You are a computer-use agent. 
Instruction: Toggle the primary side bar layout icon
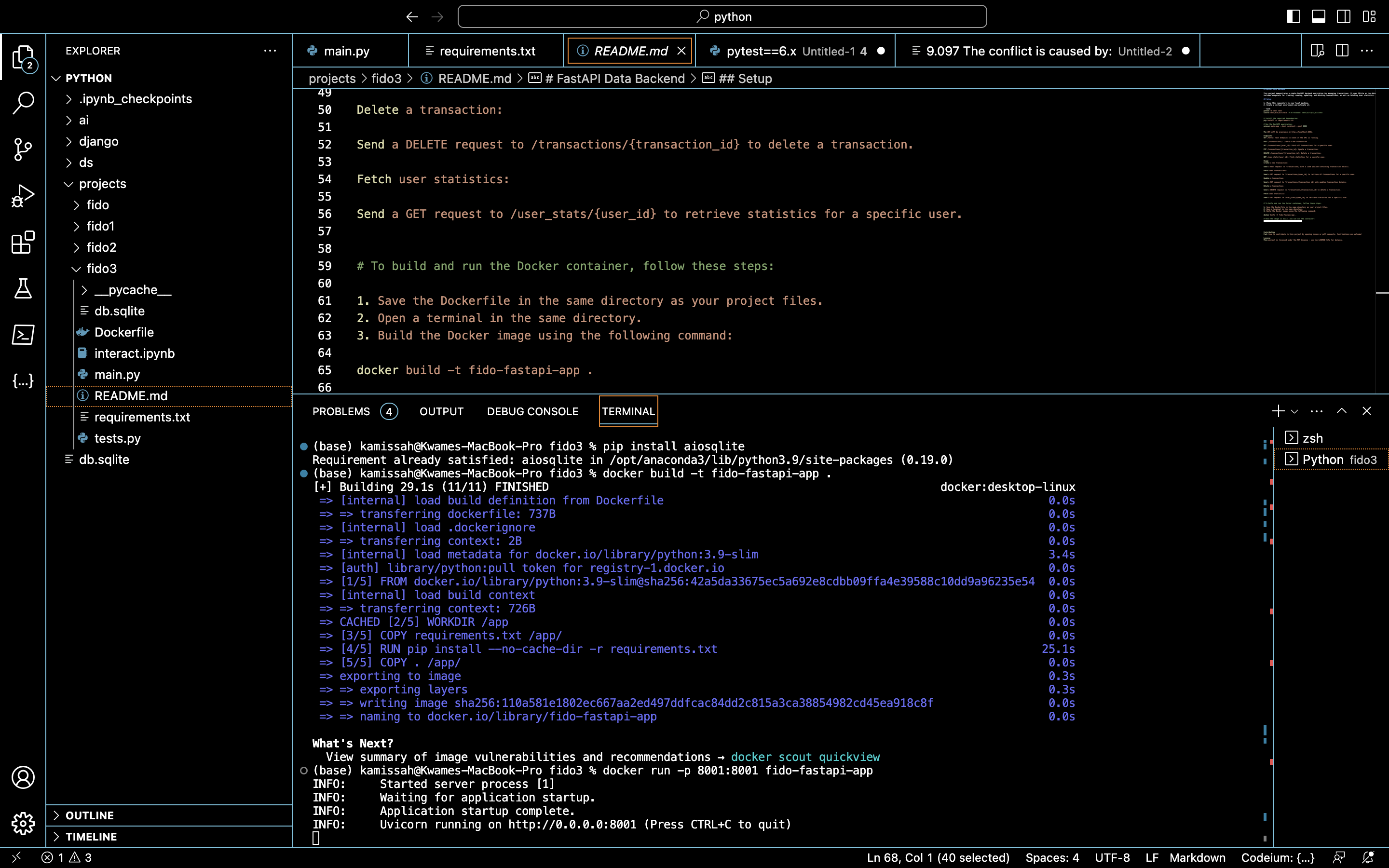pos(1293,17)
